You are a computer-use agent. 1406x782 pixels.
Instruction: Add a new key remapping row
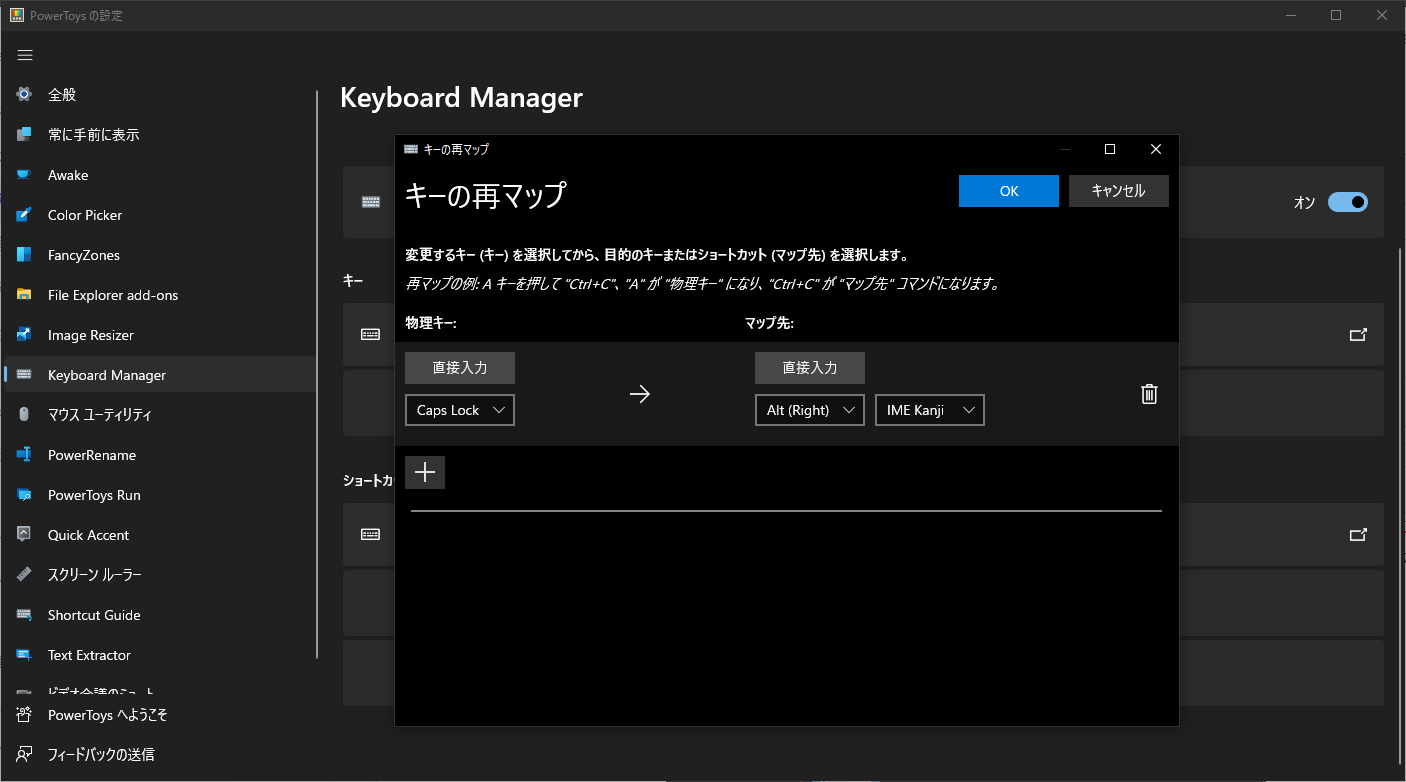point(425,473)
